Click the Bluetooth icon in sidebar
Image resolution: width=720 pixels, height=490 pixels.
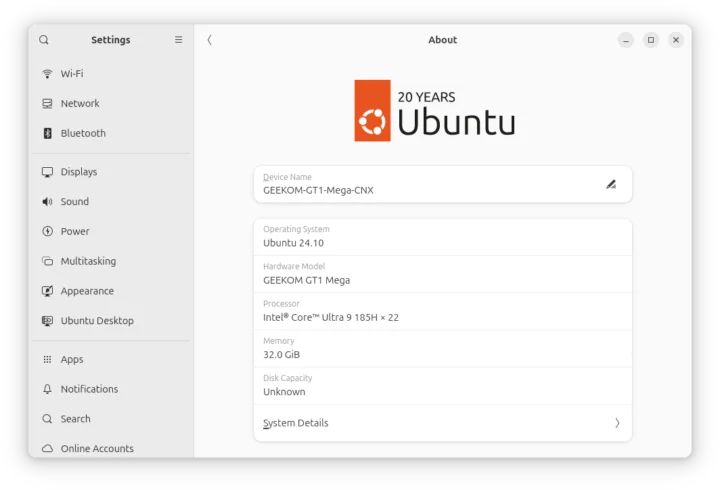47,133
